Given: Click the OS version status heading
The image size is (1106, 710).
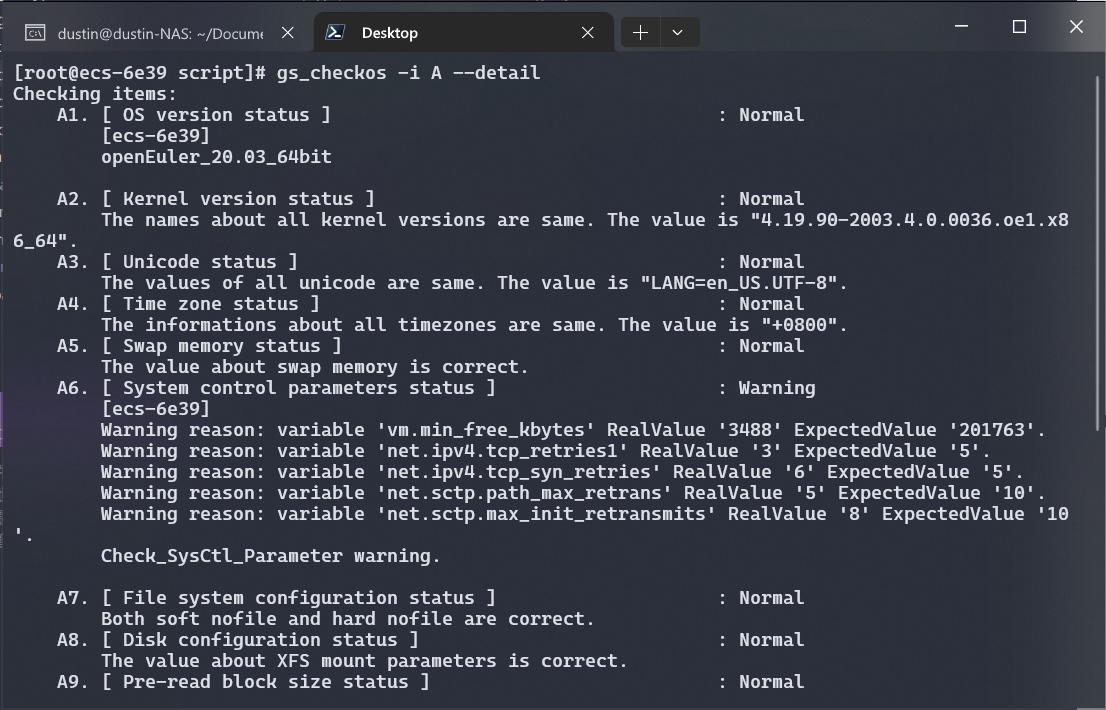Looking at the screenshot, I should 216,115.
